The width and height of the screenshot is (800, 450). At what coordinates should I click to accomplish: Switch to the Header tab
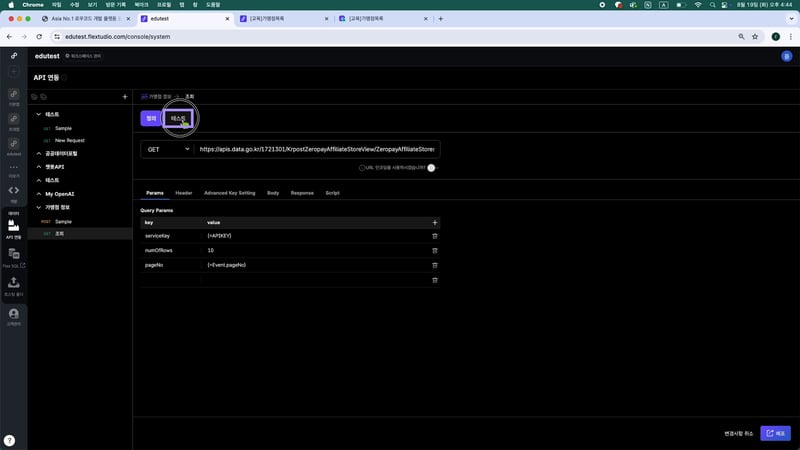184,192
